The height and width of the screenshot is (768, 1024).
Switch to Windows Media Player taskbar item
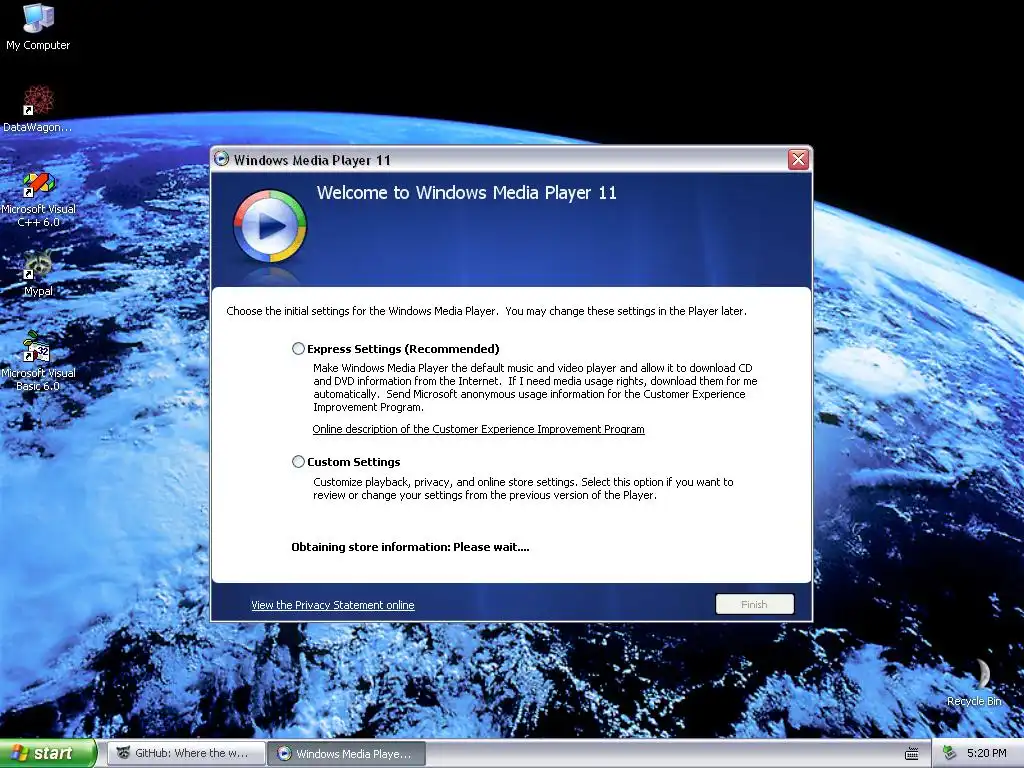(347, 753)
